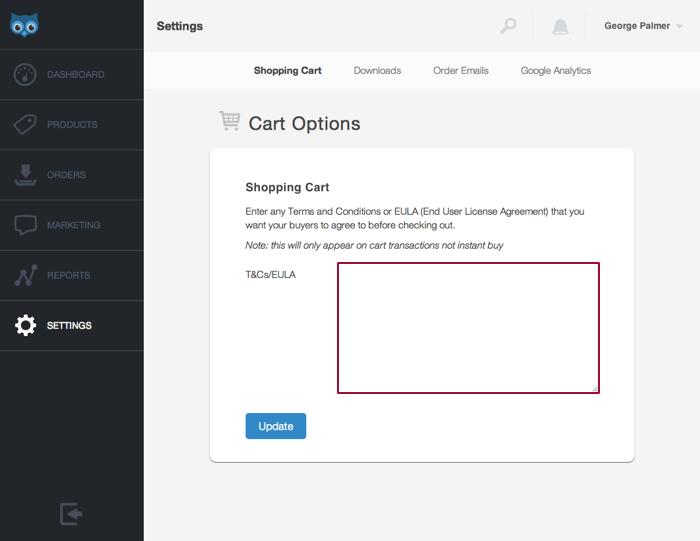The width and height of the screenshot is (700, 541).
Task: Show notifications via the bell icon
Action: point(560,26)
